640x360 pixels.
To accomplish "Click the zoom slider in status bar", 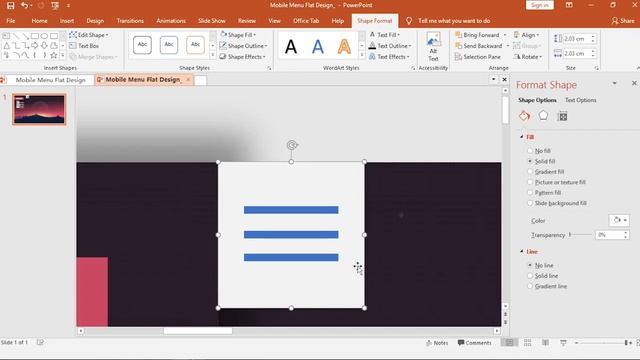I will [602, 343].
